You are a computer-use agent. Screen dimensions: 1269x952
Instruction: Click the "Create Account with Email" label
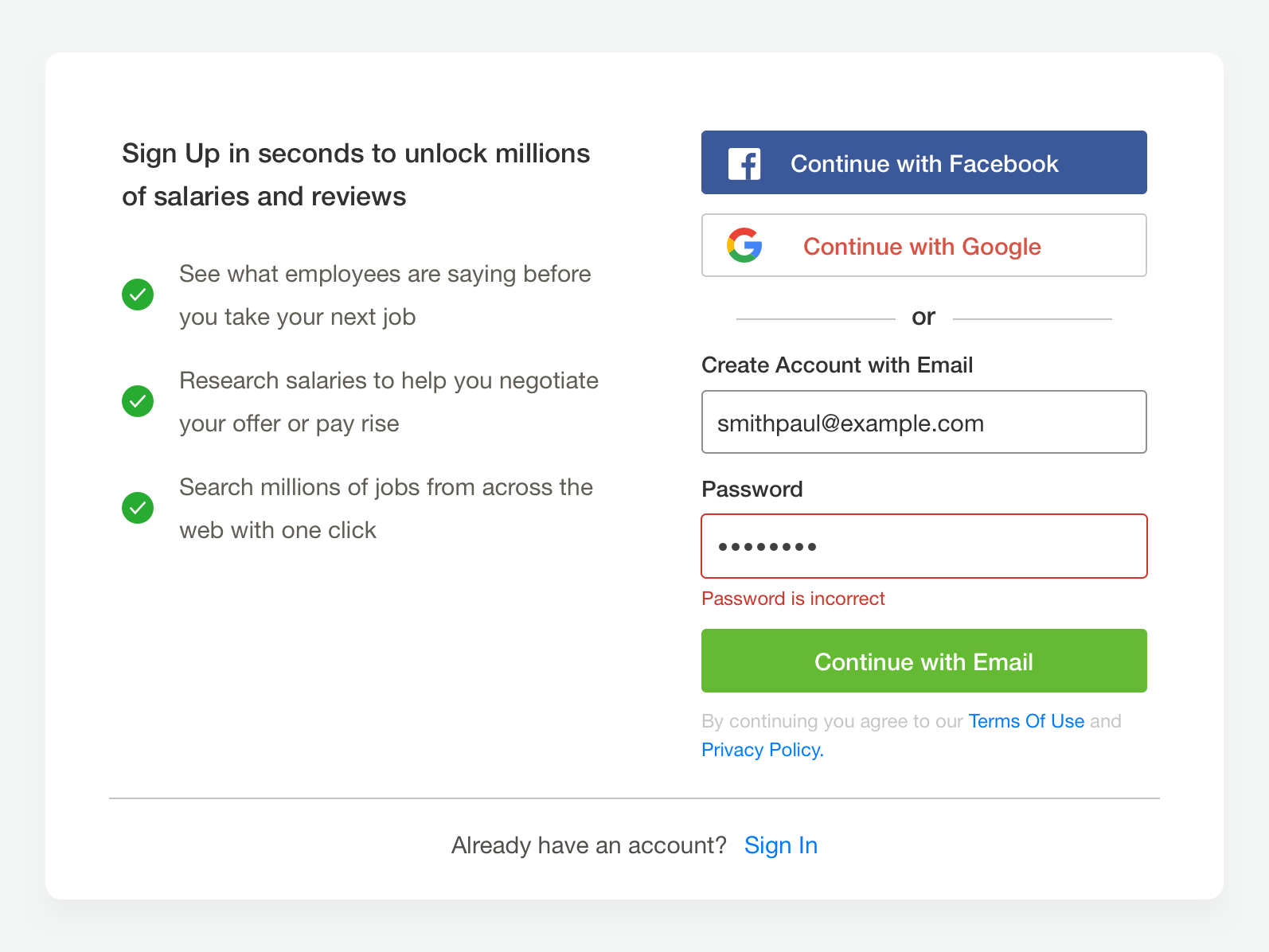837,365
